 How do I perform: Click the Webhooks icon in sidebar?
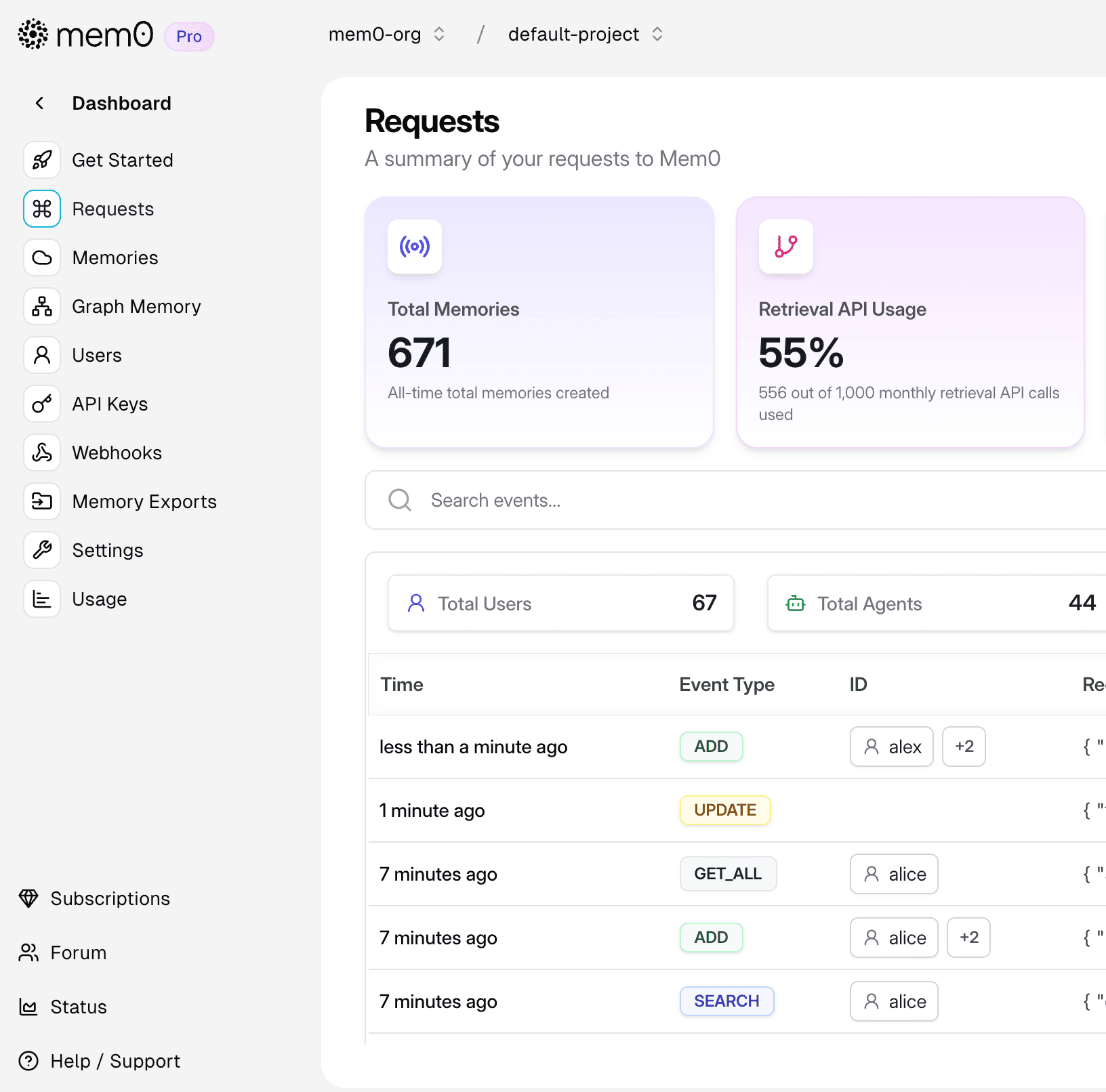tap(42, 453)
